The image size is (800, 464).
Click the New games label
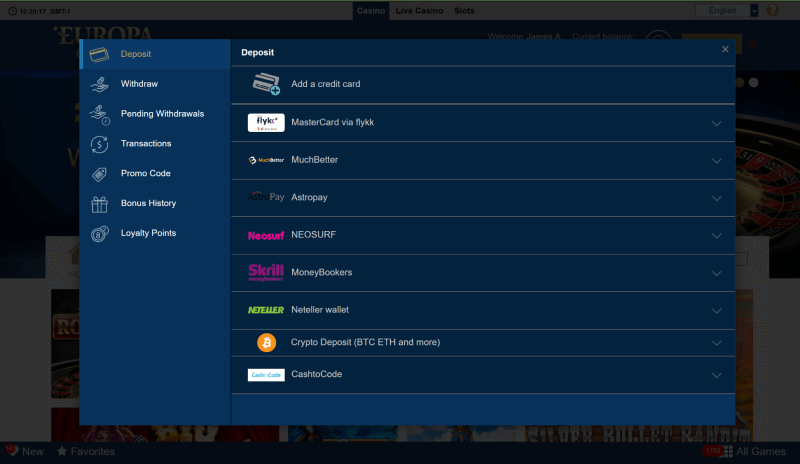tap(33, 451)
